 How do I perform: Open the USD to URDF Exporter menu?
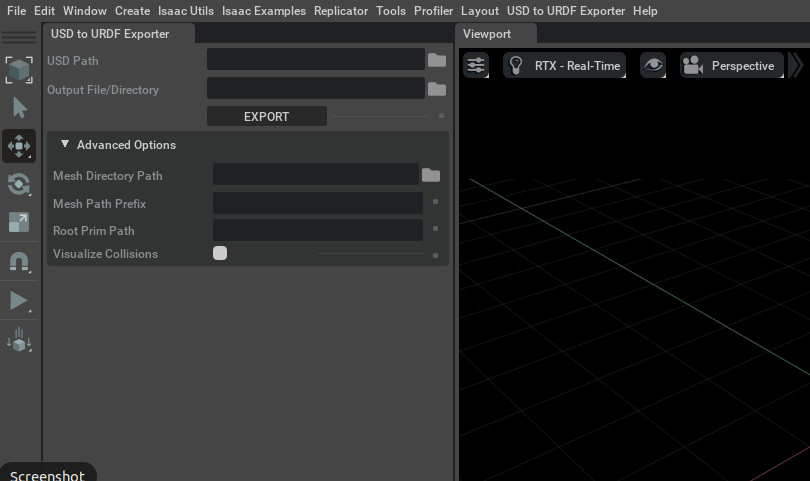(x=566, y=11)
